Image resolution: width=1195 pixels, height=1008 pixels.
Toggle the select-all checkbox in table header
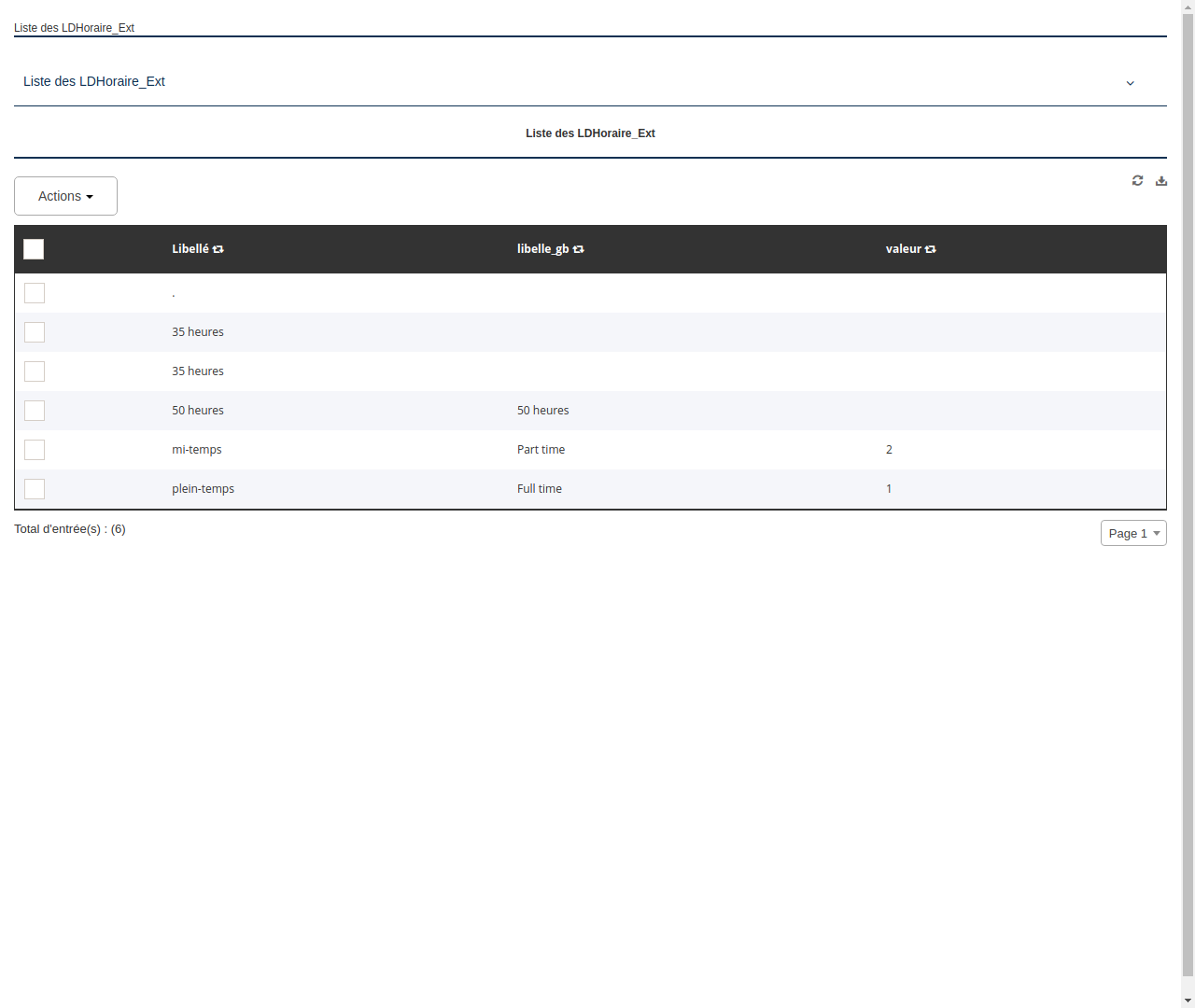pyautogui.click(x=34, y=249)
